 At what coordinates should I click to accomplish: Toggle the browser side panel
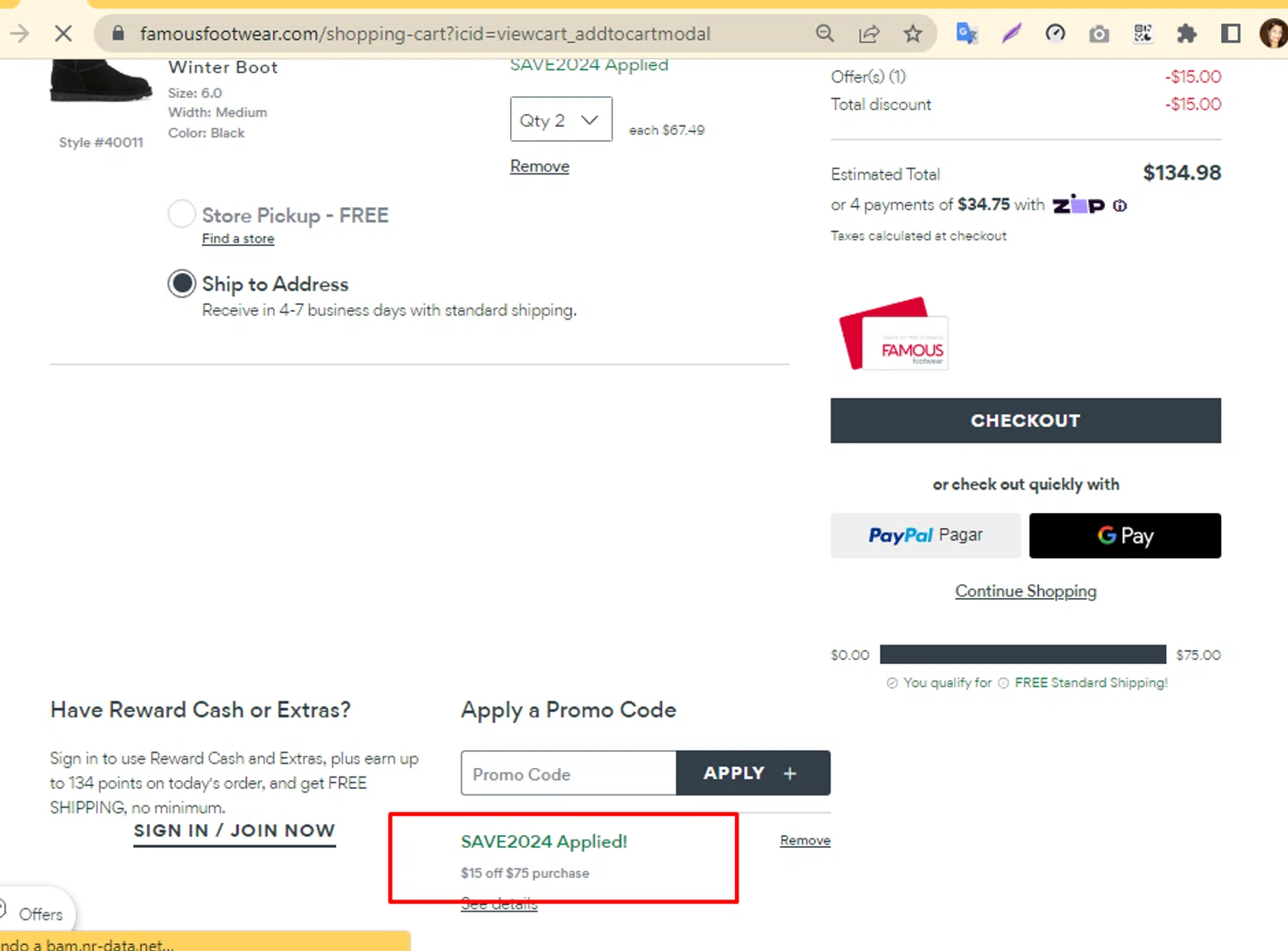[x=1230, y=34]
